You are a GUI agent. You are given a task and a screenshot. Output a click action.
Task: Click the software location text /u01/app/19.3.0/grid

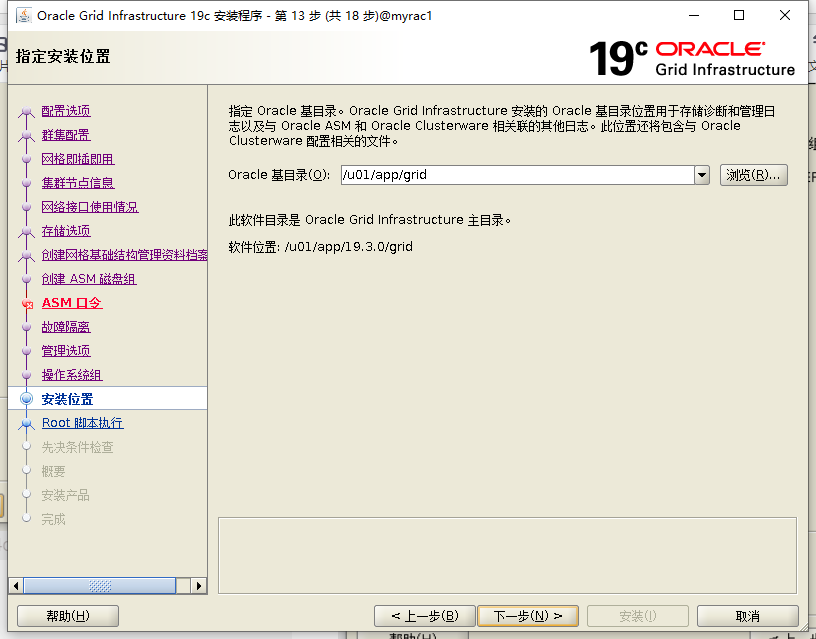[349, 247]
